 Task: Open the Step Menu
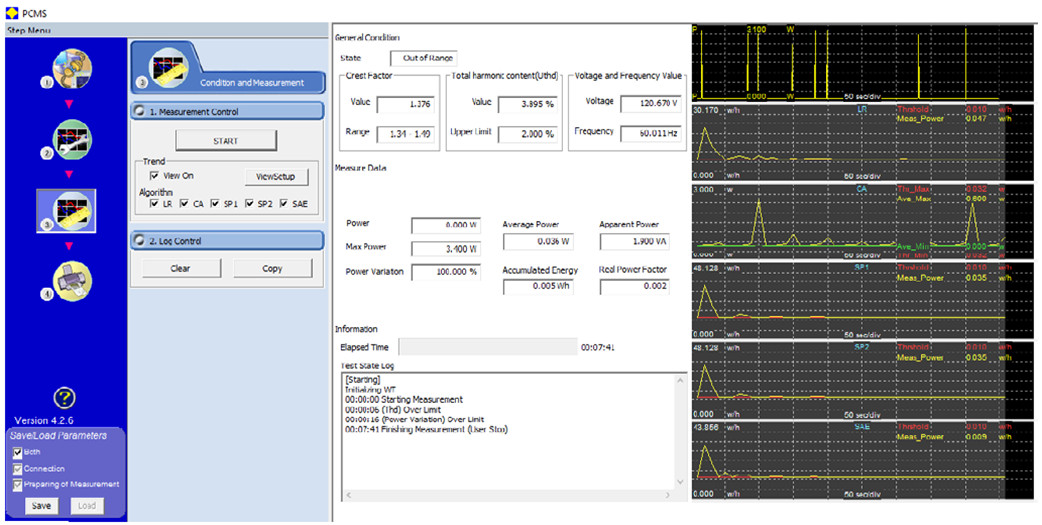coord(28,30)
